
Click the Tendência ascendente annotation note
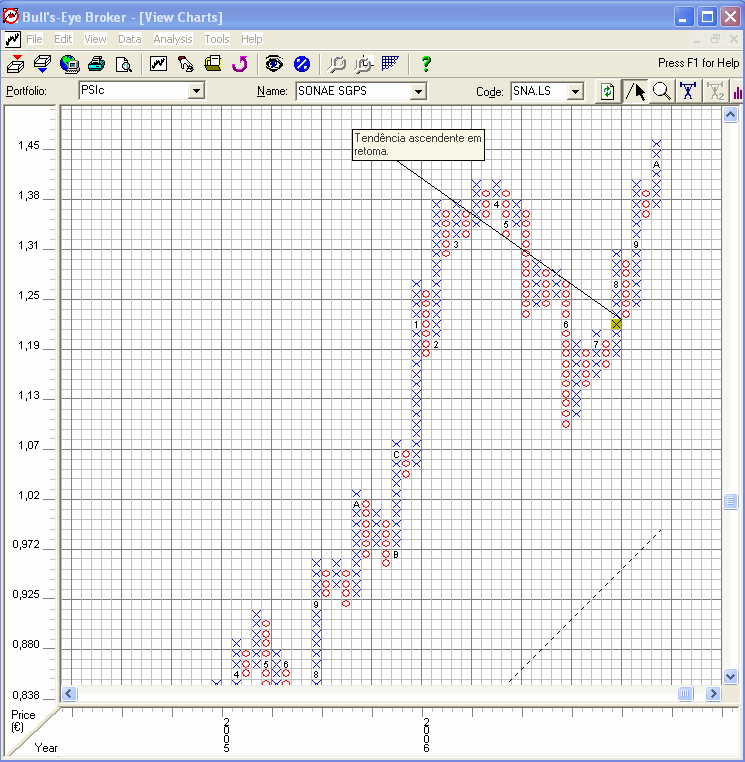pyautogui.click(x=418, y=145)
